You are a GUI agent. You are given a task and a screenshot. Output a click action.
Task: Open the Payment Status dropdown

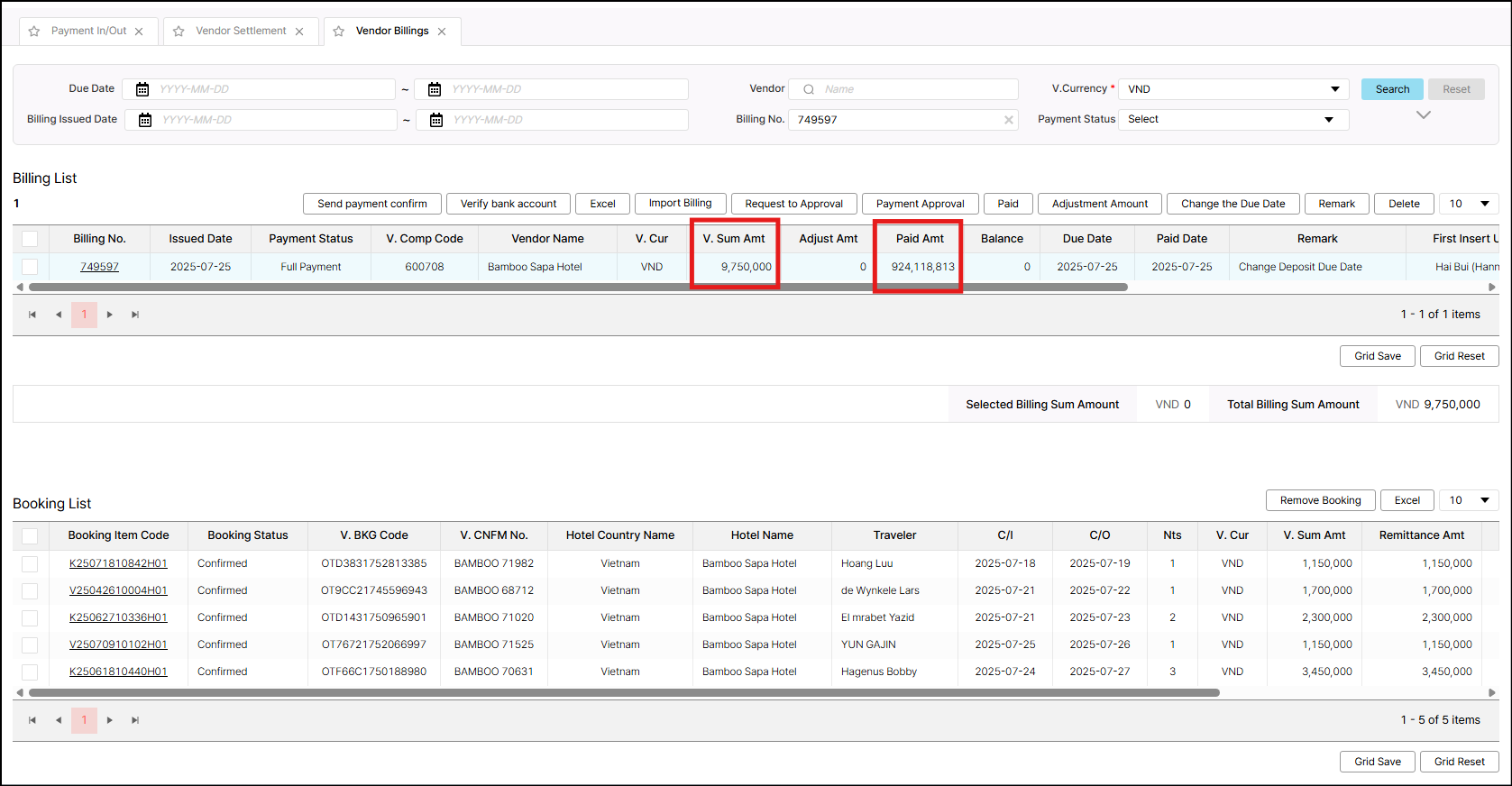click(1233, 120)
